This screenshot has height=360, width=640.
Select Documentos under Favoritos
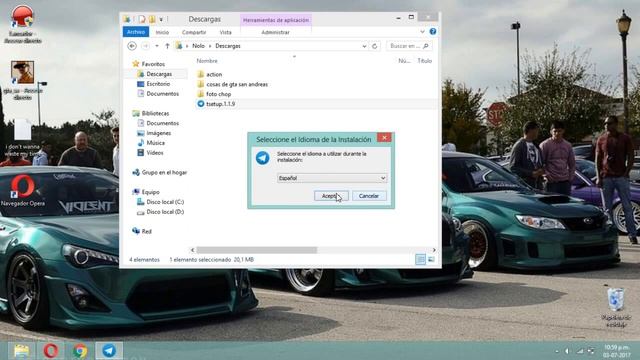[162, 93]
